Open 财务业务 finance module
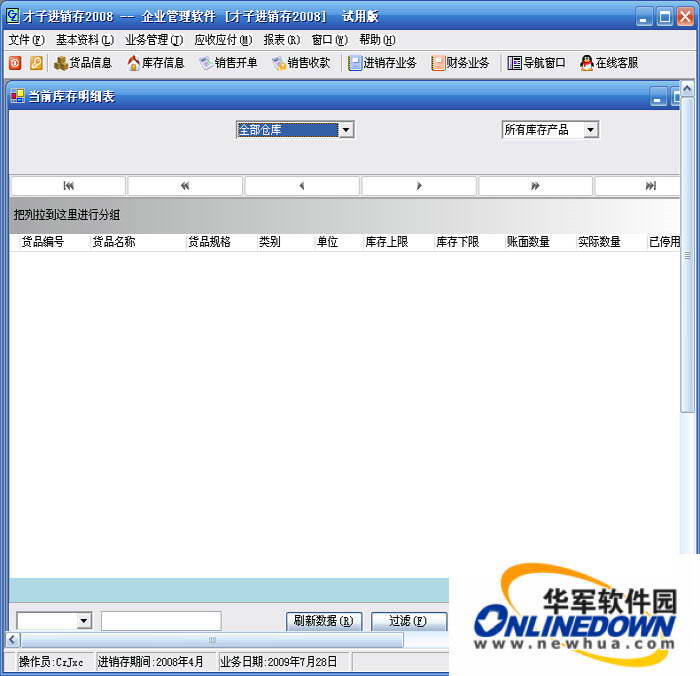The image size is (700, 676). [460, 63]
